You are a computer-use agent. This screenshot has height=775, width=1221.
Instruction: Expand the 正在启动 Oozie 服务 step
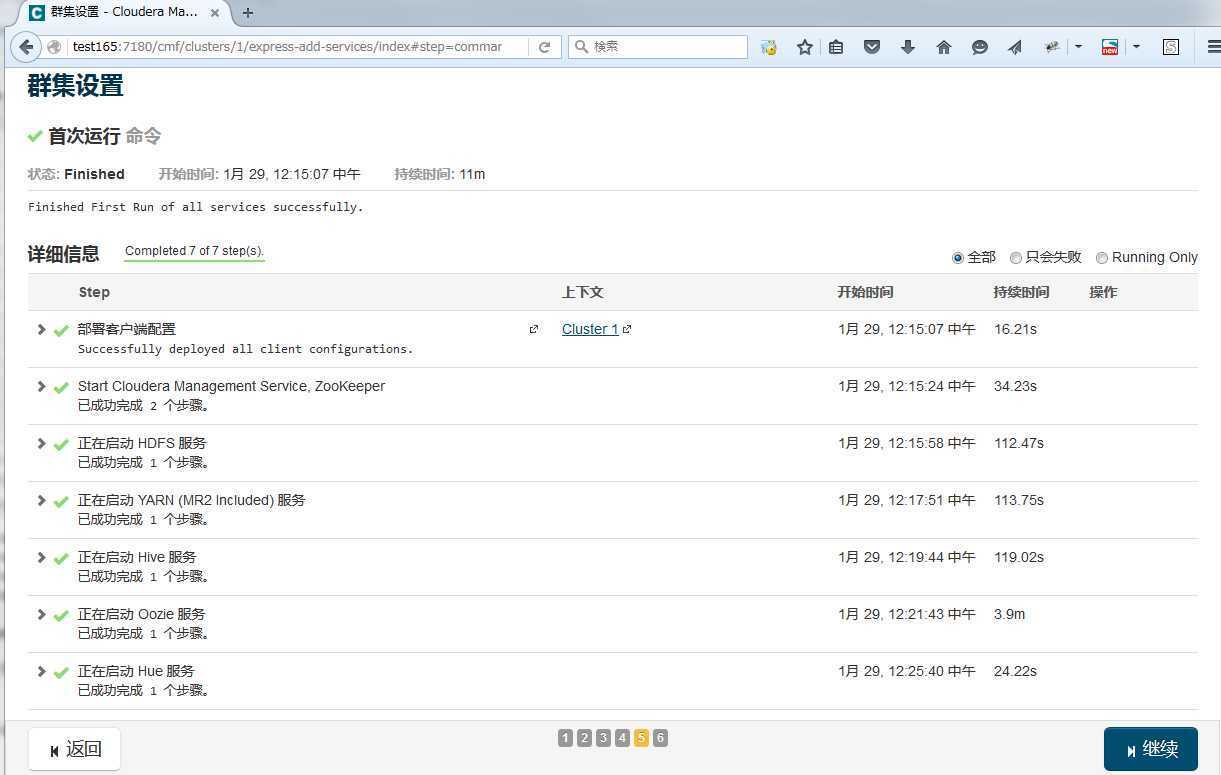(41, 614)
